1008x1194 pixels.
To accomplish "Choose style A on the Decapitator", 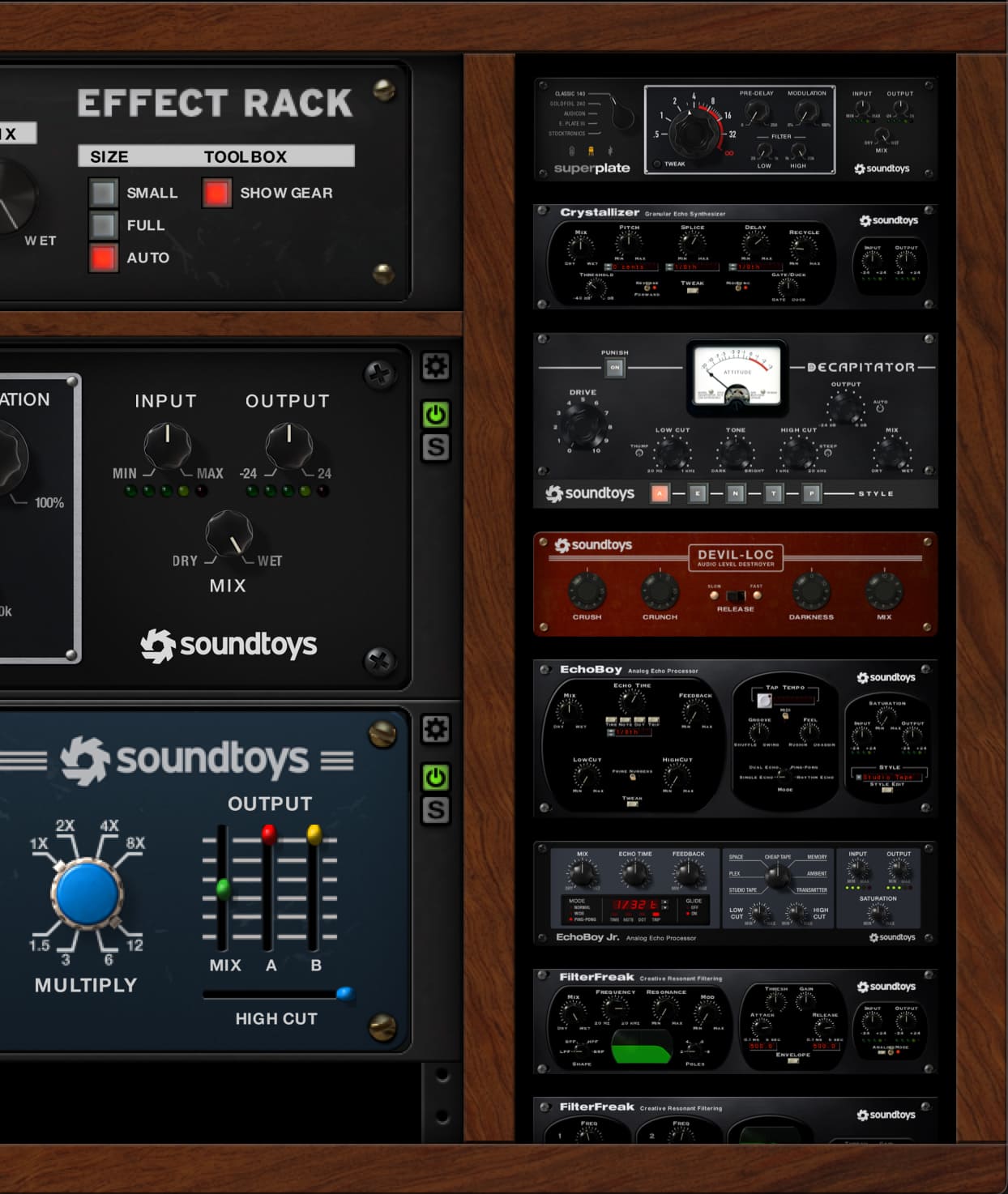I will coord(660,493).
